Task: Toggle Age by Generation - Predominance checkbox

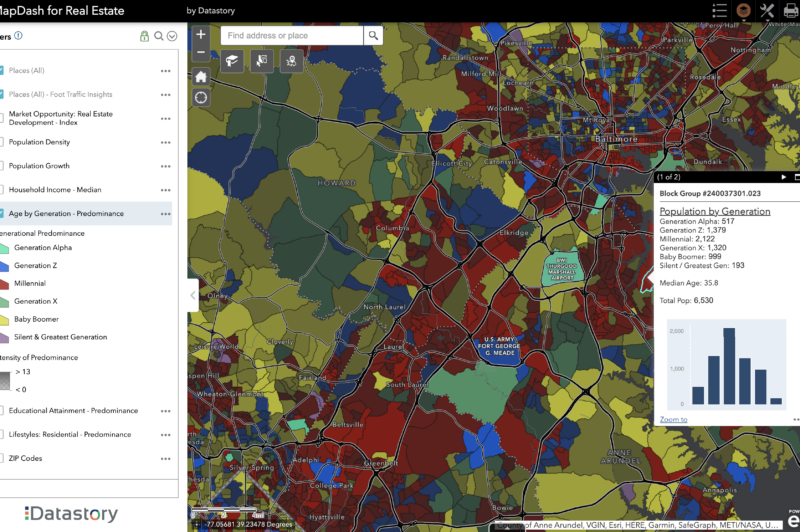Action: pyautogui.click(x=2, y=213)
